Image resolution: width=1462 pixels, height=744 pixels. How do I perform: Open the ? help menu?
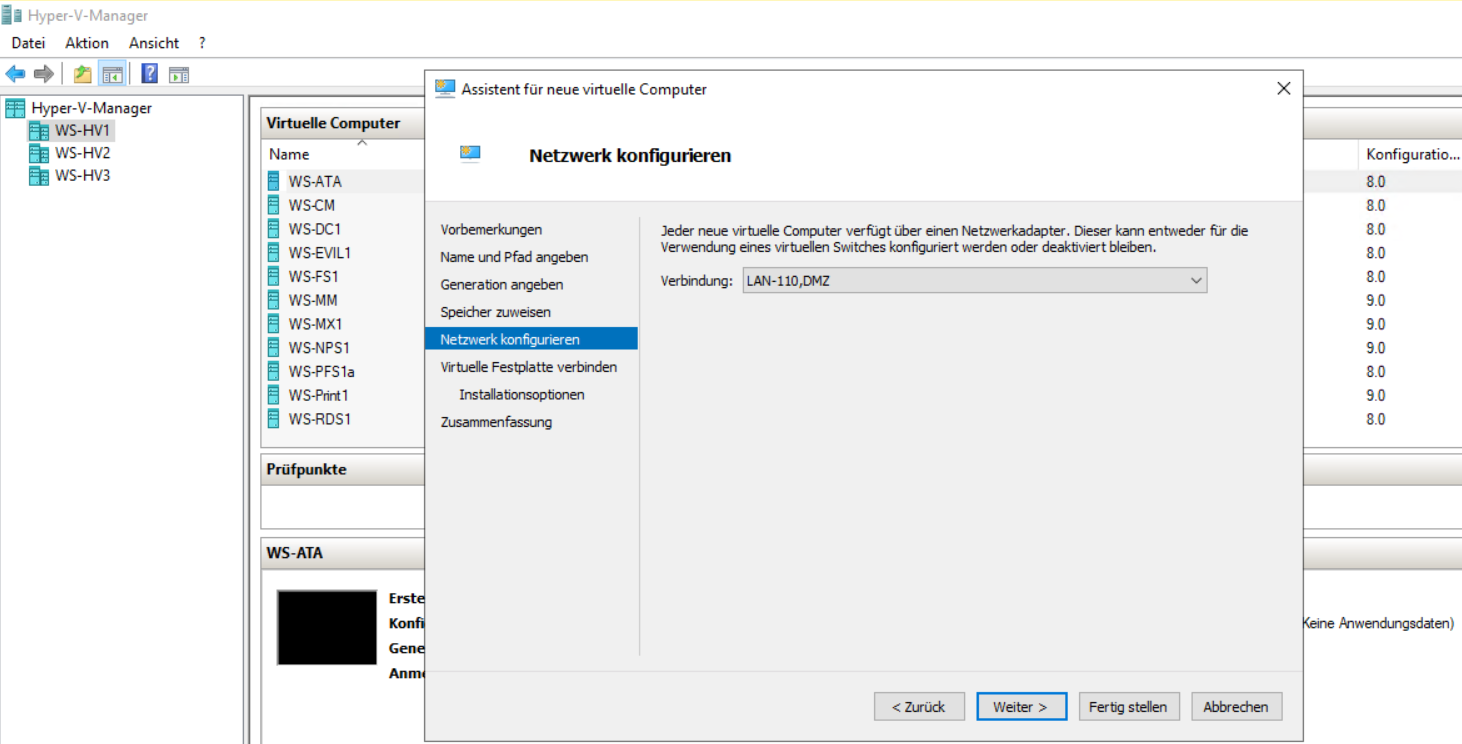click(x=202, y=43)
